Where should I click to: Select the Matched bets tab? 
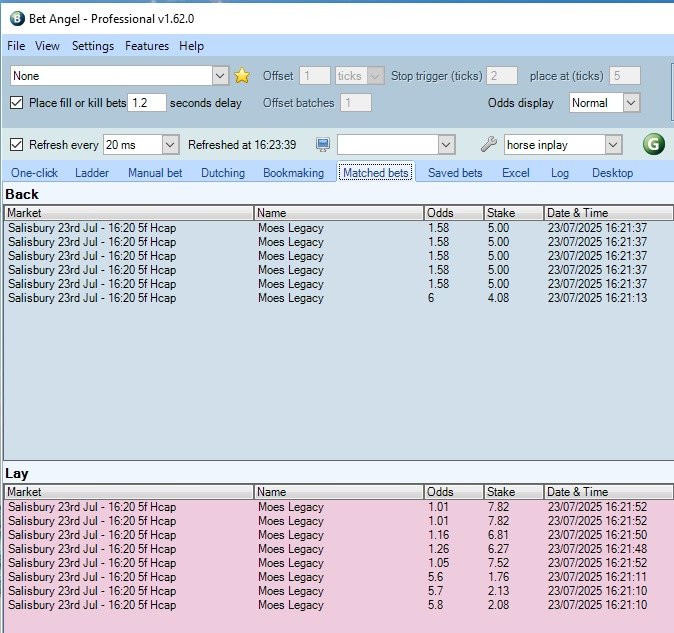[x=376, y=173]
